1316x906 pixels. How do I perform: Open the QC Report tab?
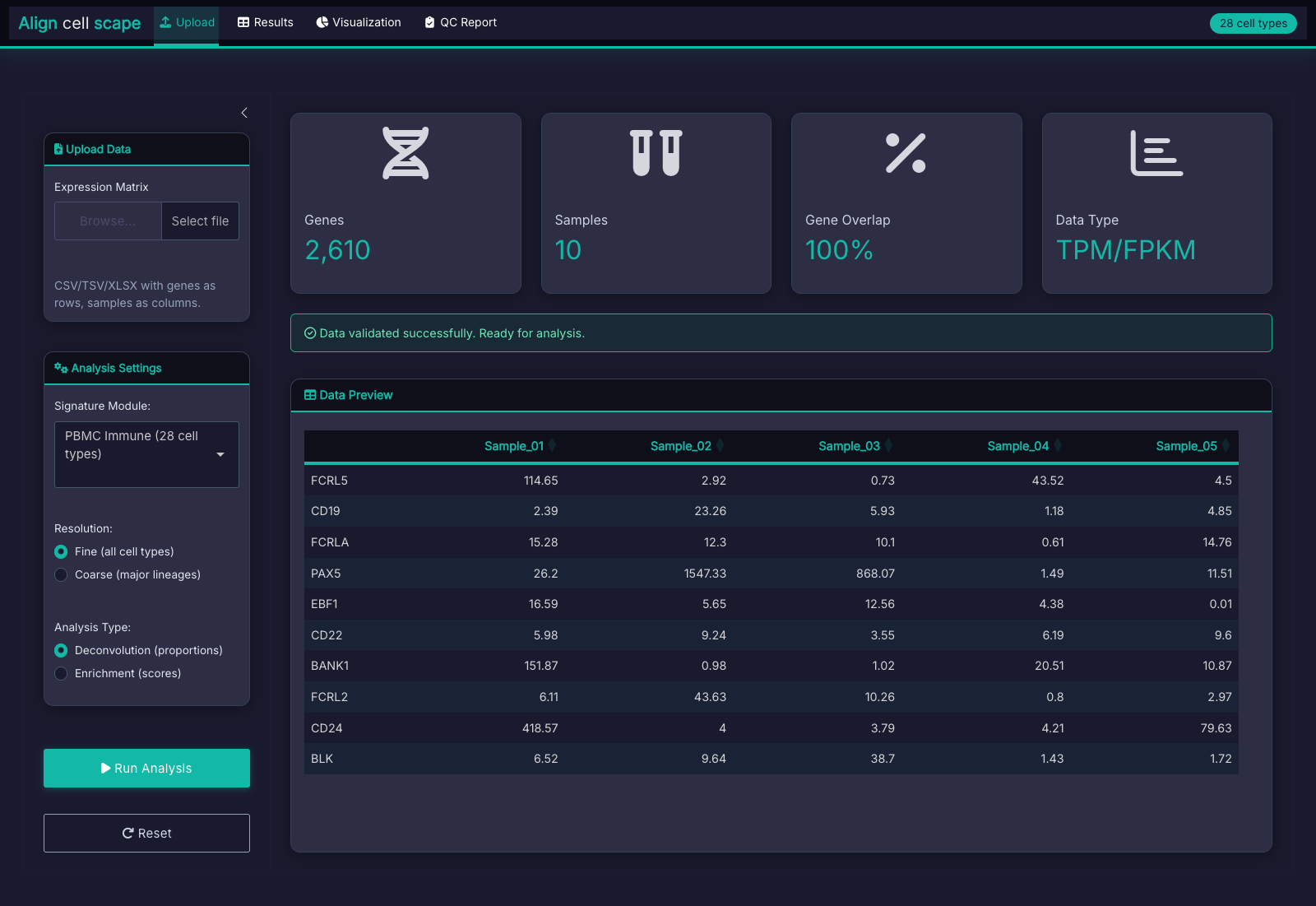coord(461,22)
